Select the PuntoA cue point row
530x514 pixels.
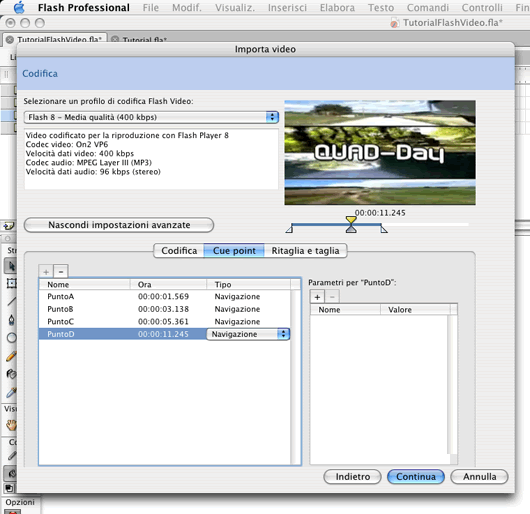165,296
